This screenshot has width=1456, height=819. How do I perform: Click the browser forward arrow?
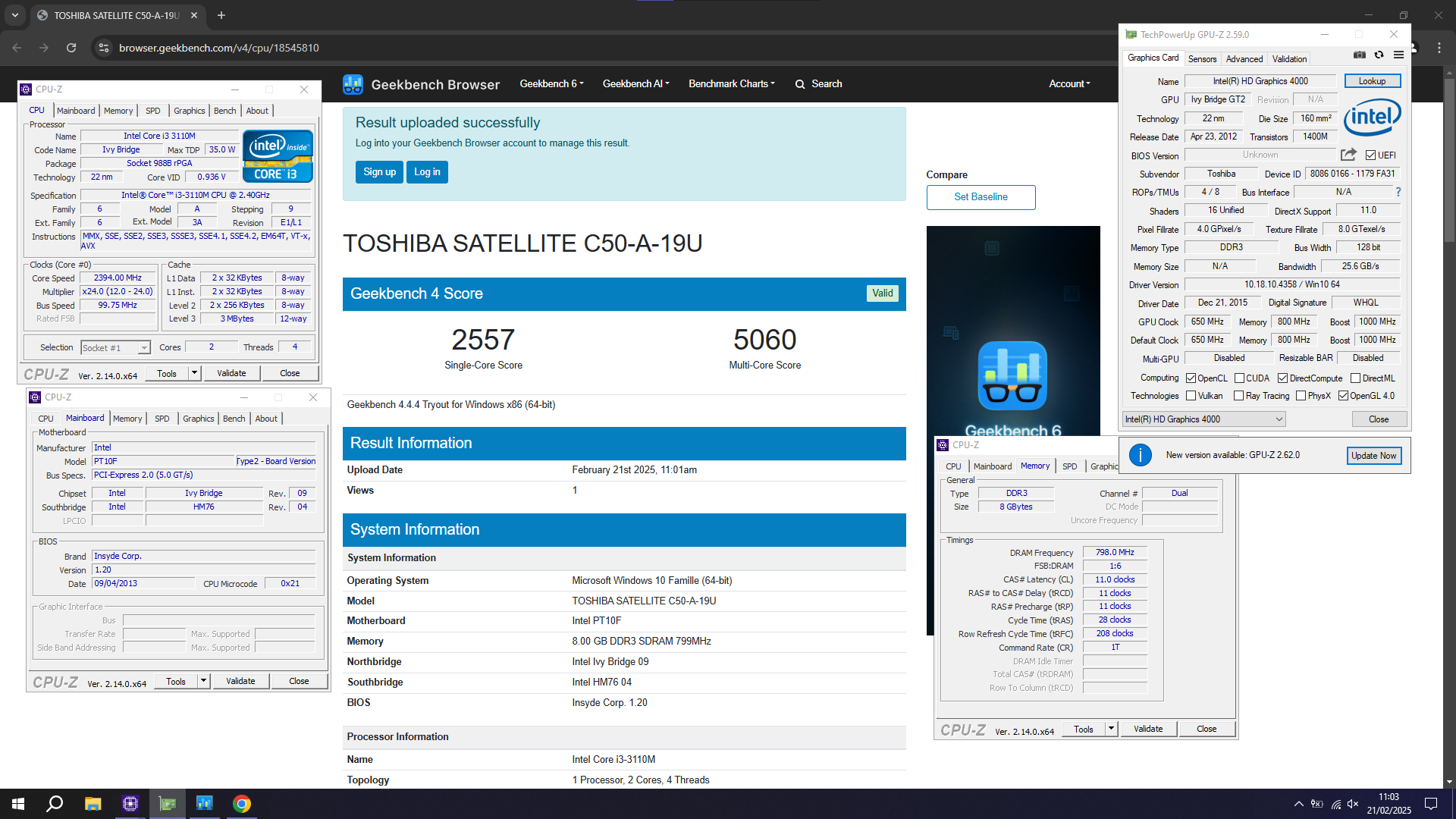(44, 48)
